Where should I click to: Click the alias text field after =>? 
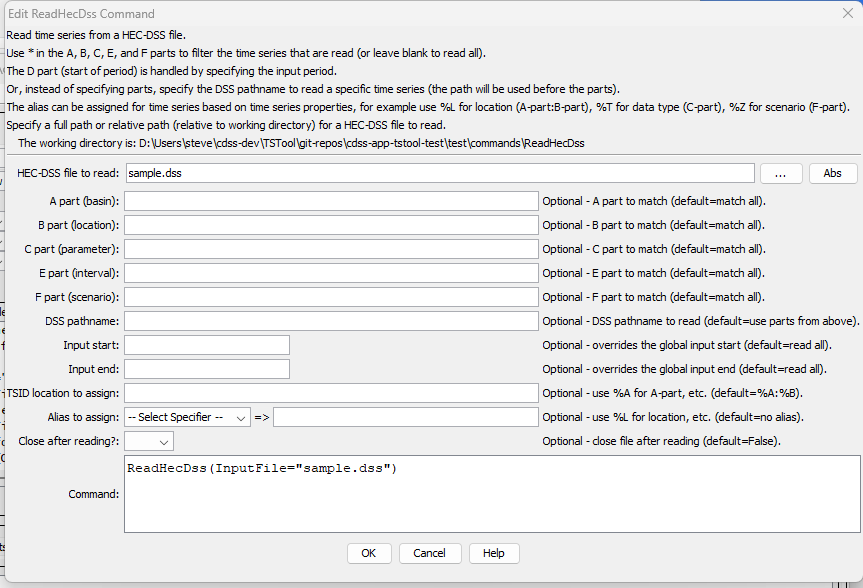point(406,417)
